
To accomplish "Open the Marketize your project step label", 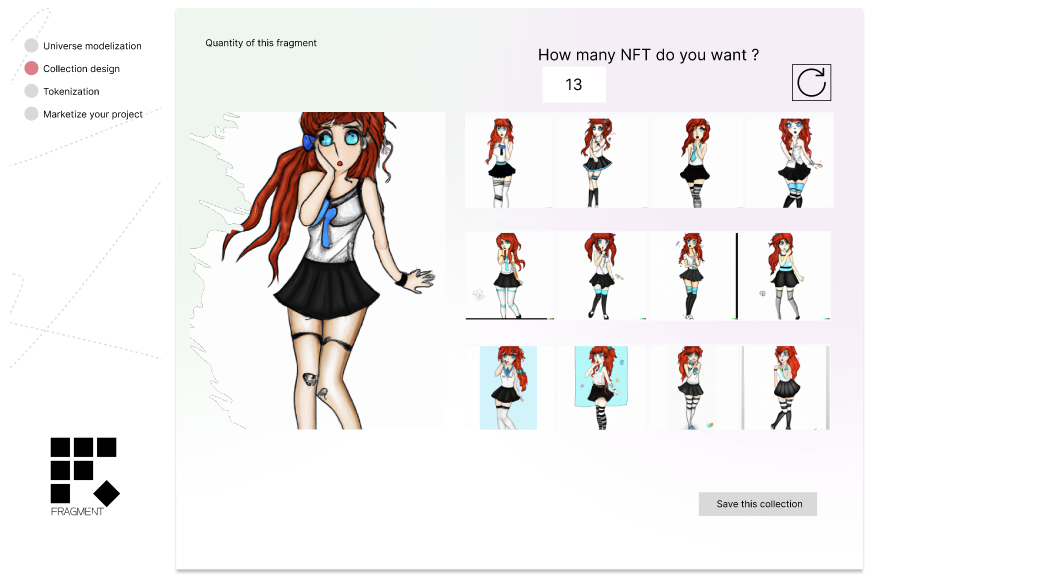I will 92,114.
